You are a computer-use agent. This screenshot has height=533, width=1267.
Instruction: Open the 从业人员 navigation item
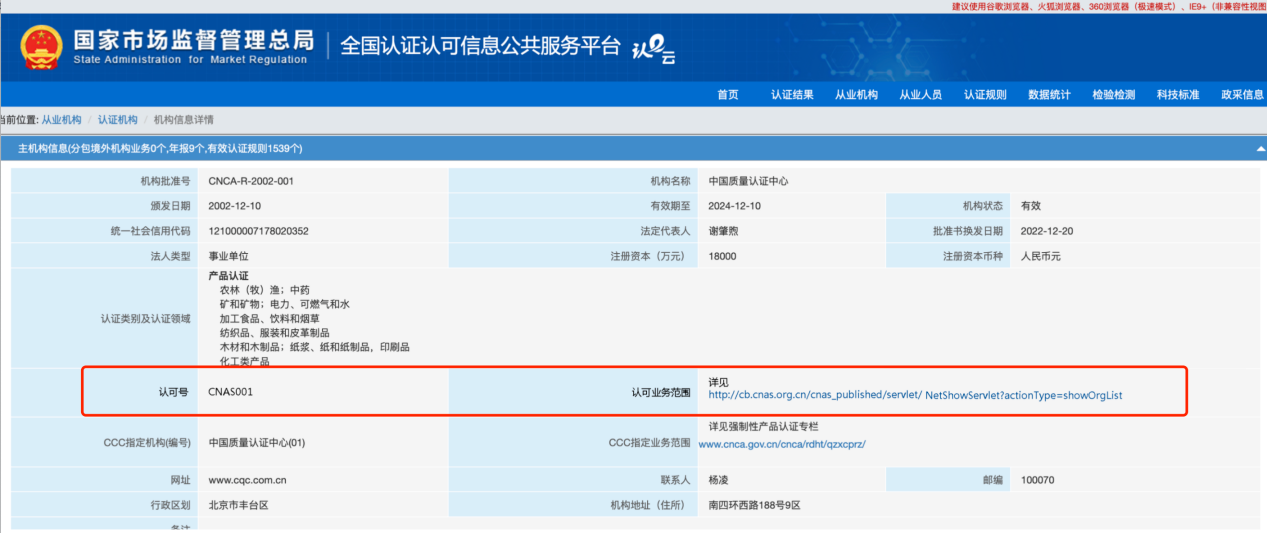coord(920,95)
